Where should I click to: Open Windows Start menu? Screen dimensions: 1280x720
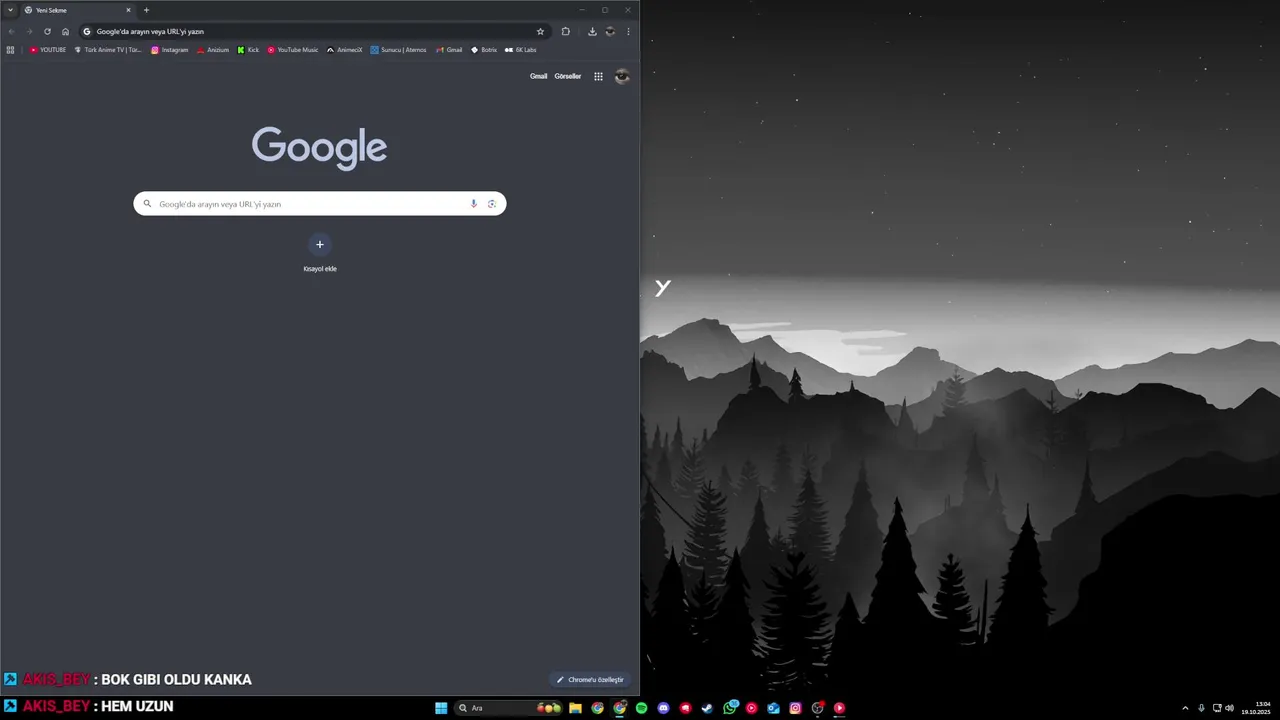click(441, 708)
